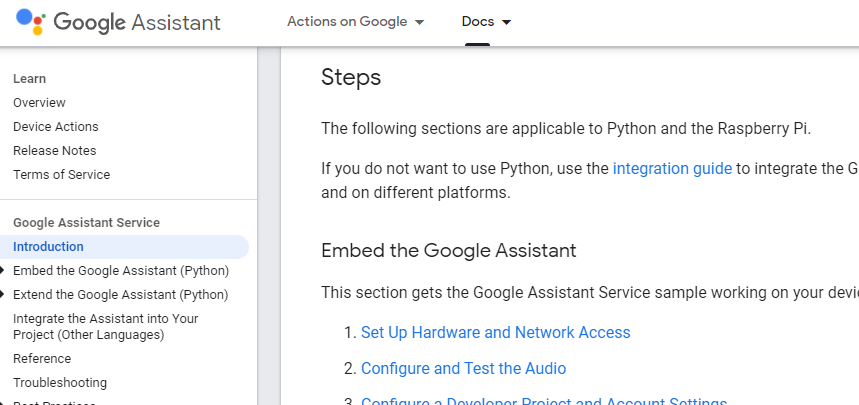Open Overview in the sidebar
859x405 pixels.
click(39, 102)
